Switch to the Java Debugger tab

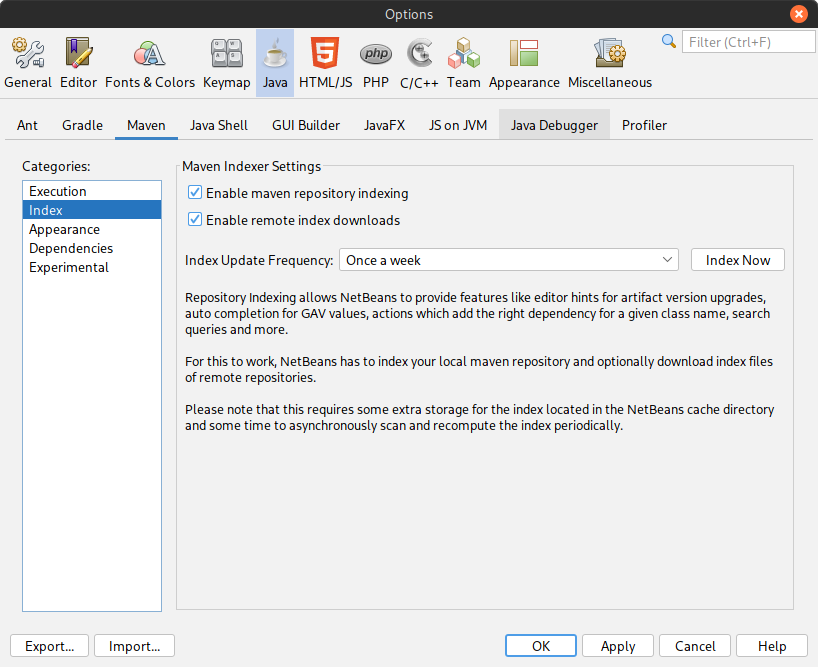pyautogui.click(x=554, y=125)
